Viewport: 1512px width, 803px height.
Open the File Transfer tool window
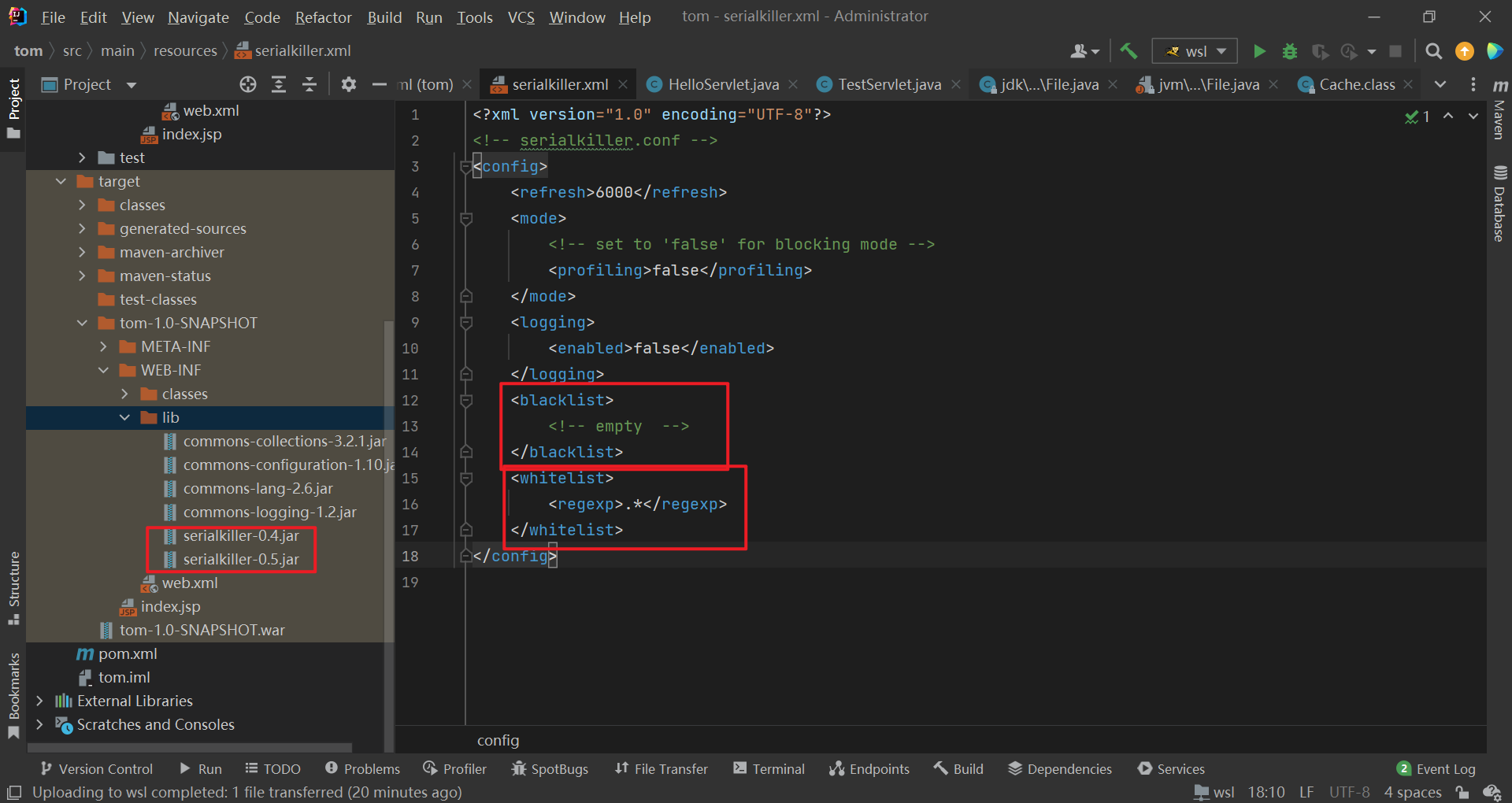(661, 769)
